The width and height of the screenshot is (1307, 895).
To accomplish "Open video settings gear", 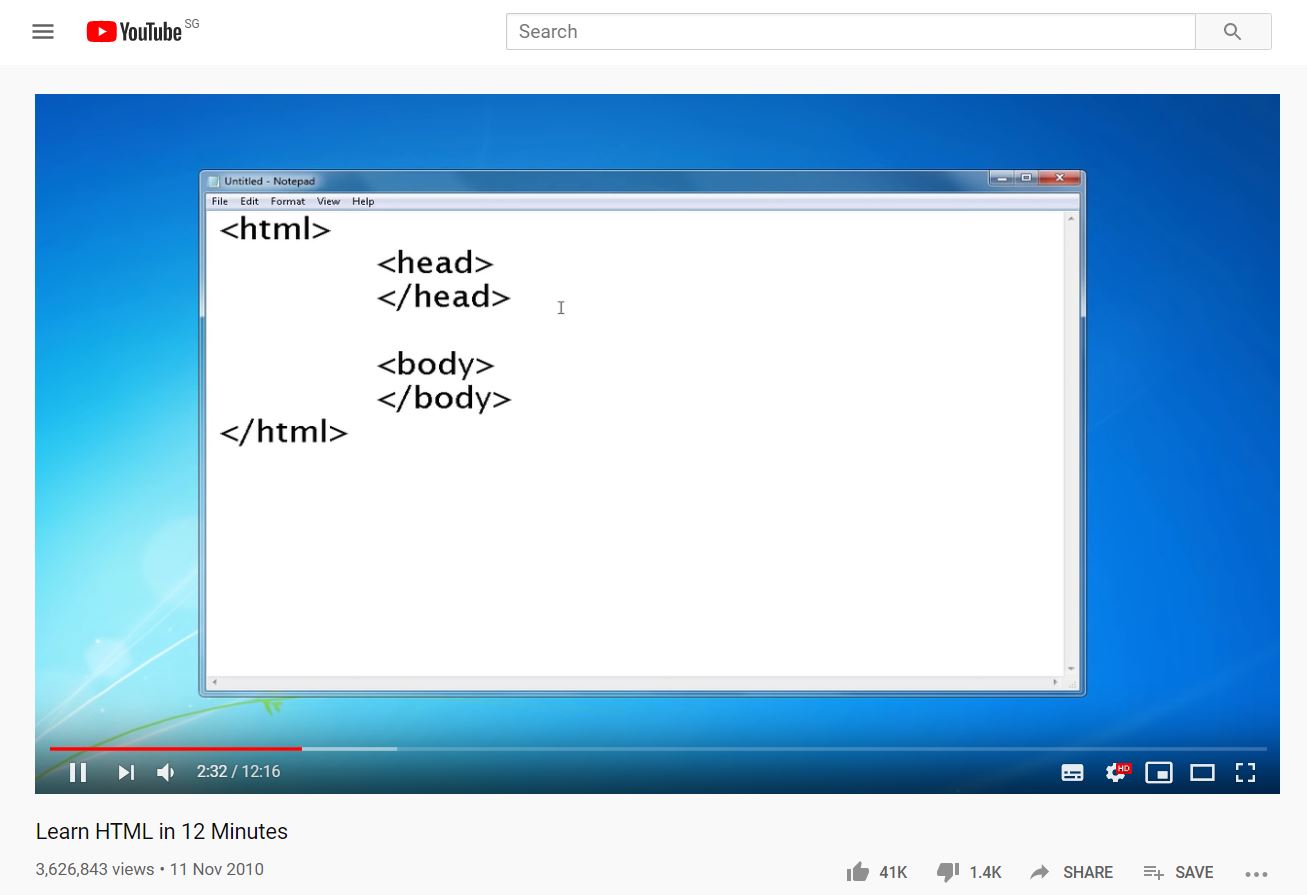I will click(1116, 772).
